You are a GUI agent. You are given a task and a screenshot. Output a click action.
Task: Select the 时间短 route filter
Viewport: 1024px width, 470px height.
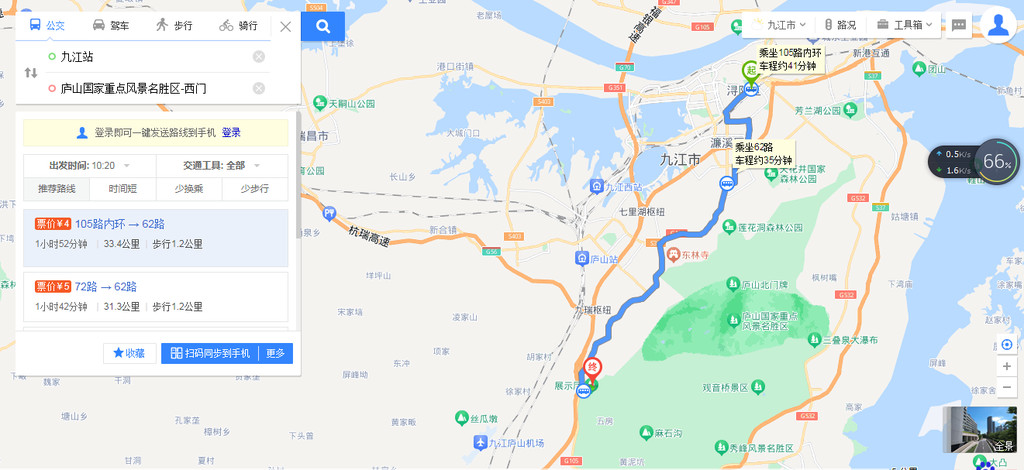123,189
